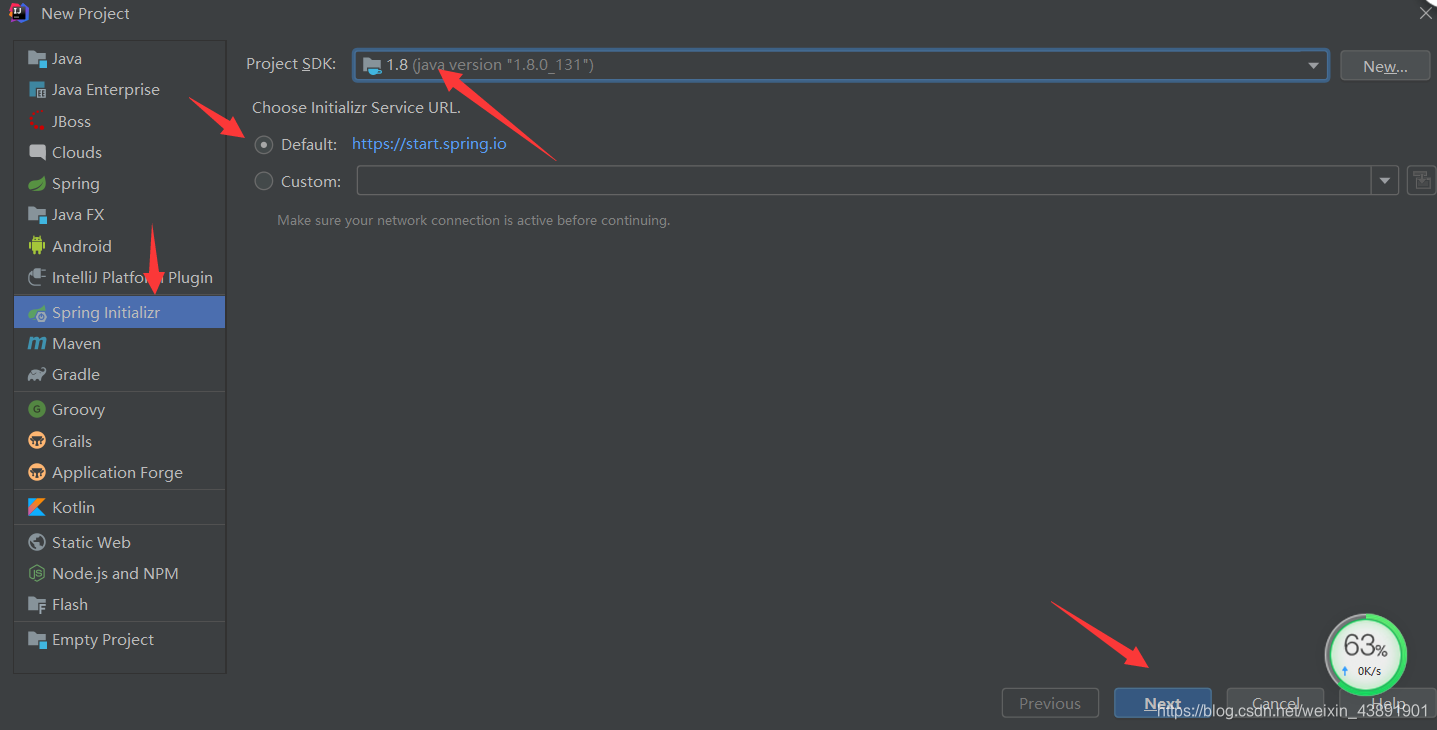Click the IntelliJ IDEA logo in title bar

coord(19,14)
